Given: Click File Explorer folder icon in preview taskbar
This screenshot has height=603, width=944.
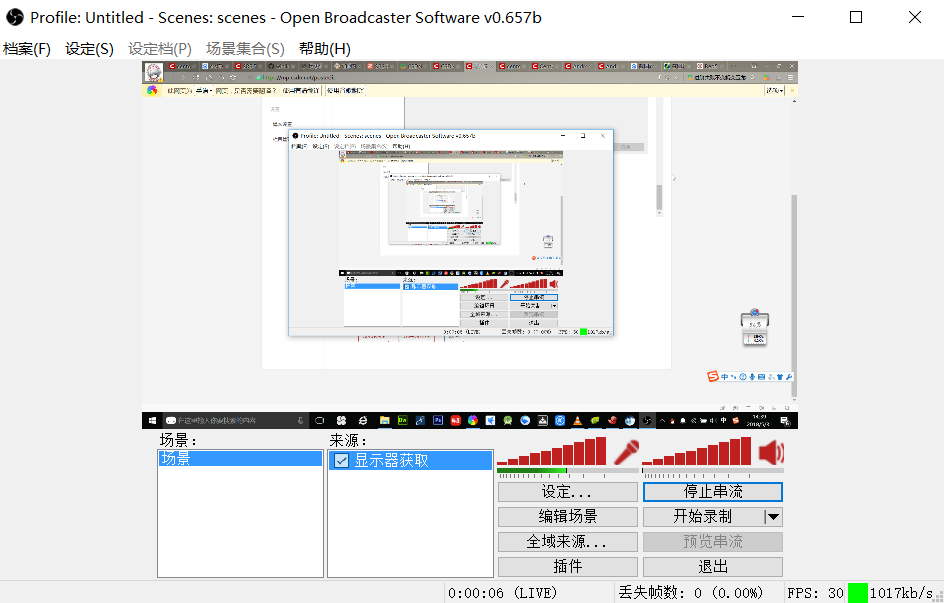Looking at the screenshot, I should click(384, 421).
